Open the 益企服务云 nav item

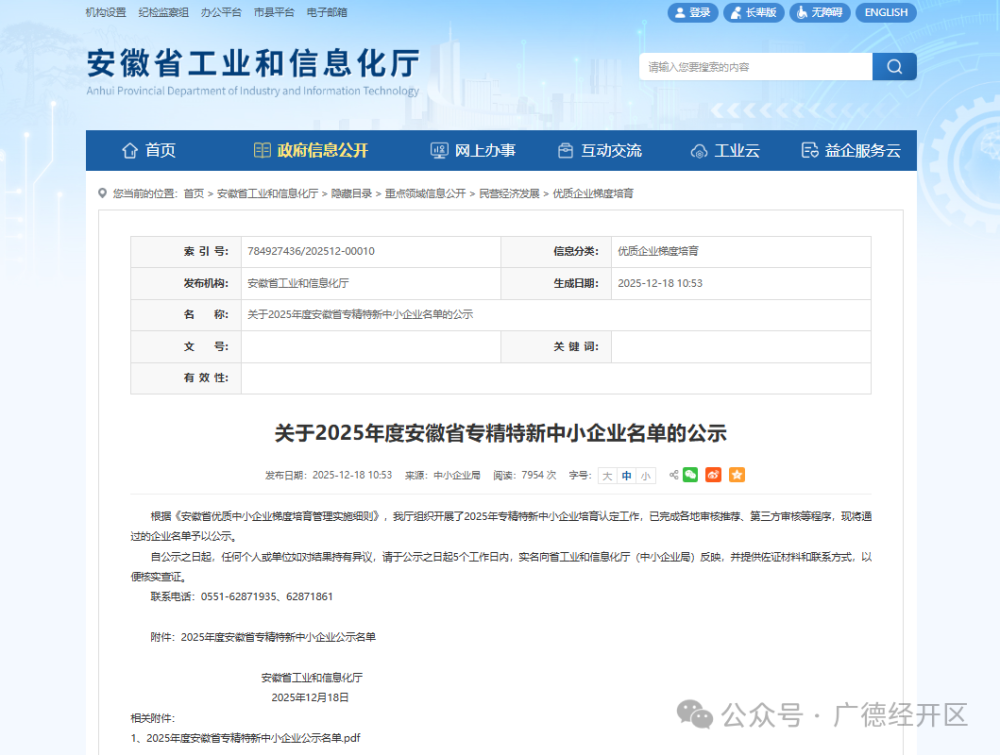pyautogui.click(x=851, y=151)
